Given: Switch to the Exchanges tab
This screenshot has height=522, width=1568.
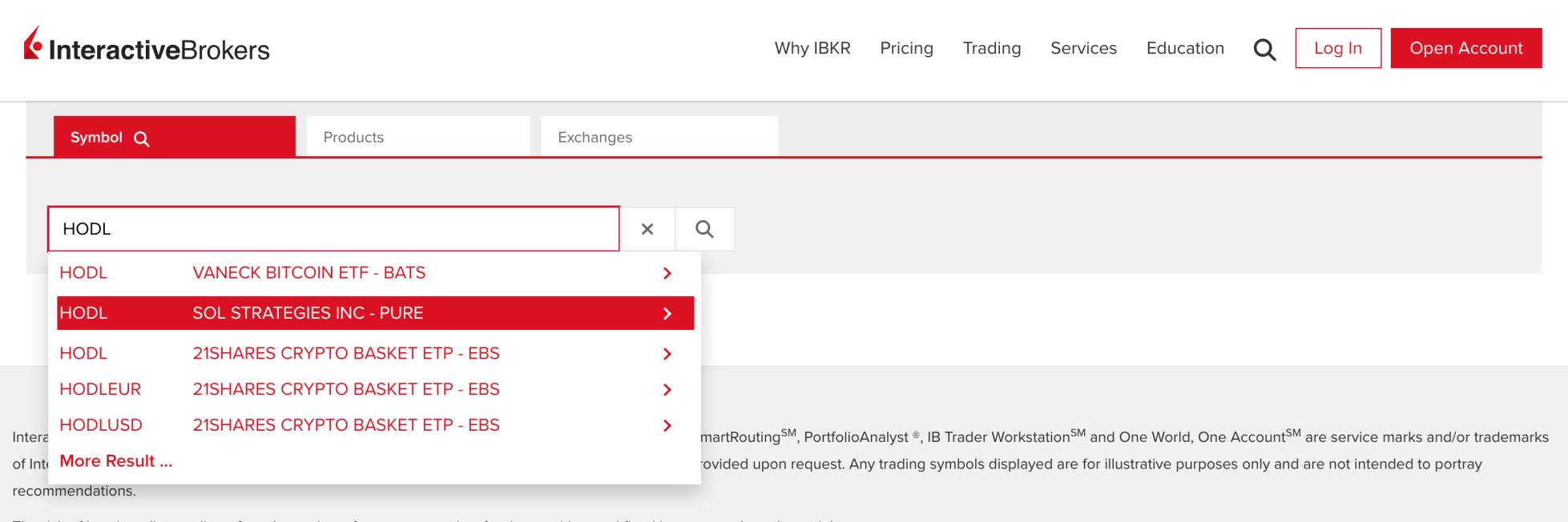Looking at the screenshot, I should click(x=659, y=137).
